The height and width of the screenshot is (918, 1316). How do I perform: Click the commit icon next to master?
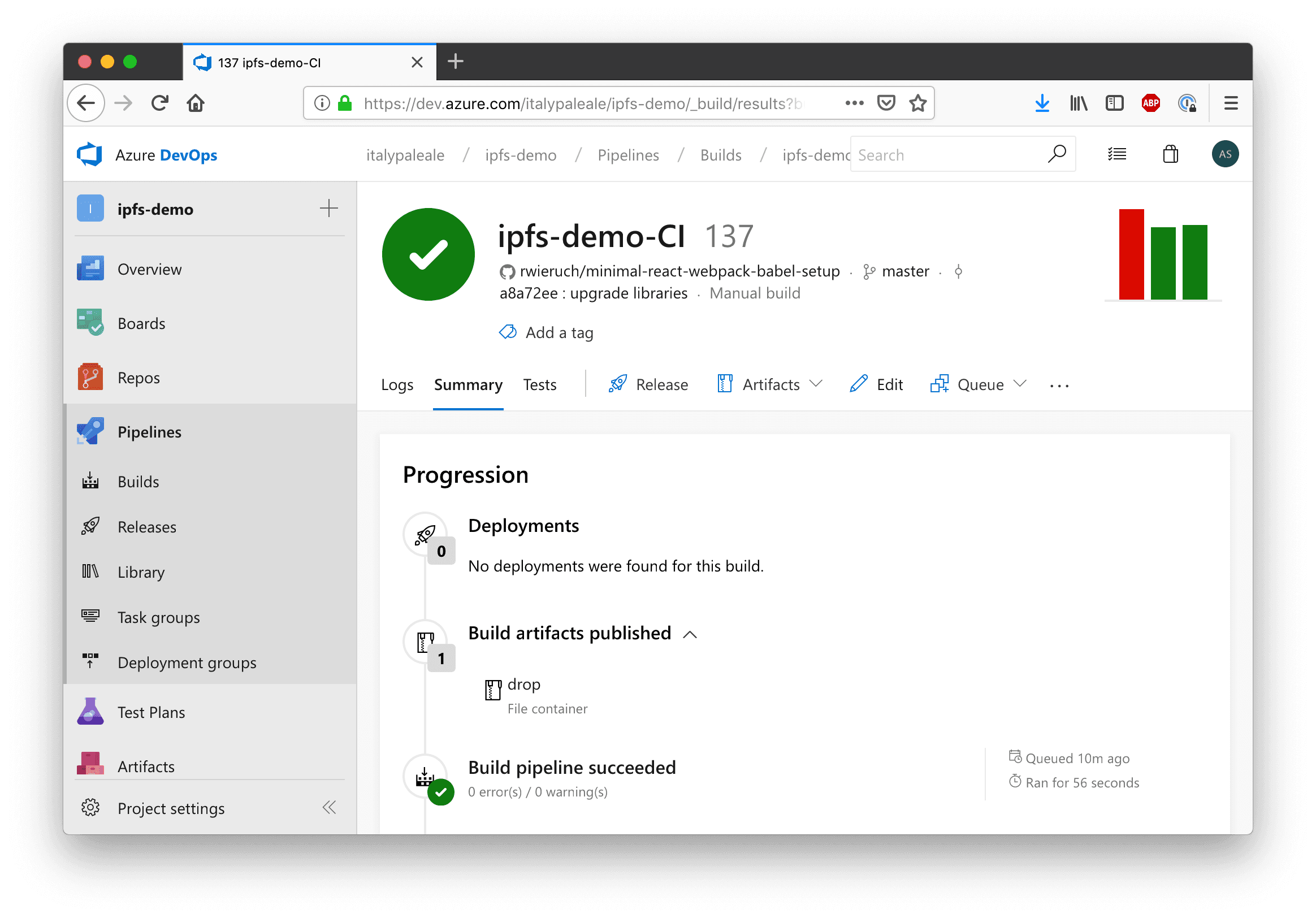[x=958, y=271]
